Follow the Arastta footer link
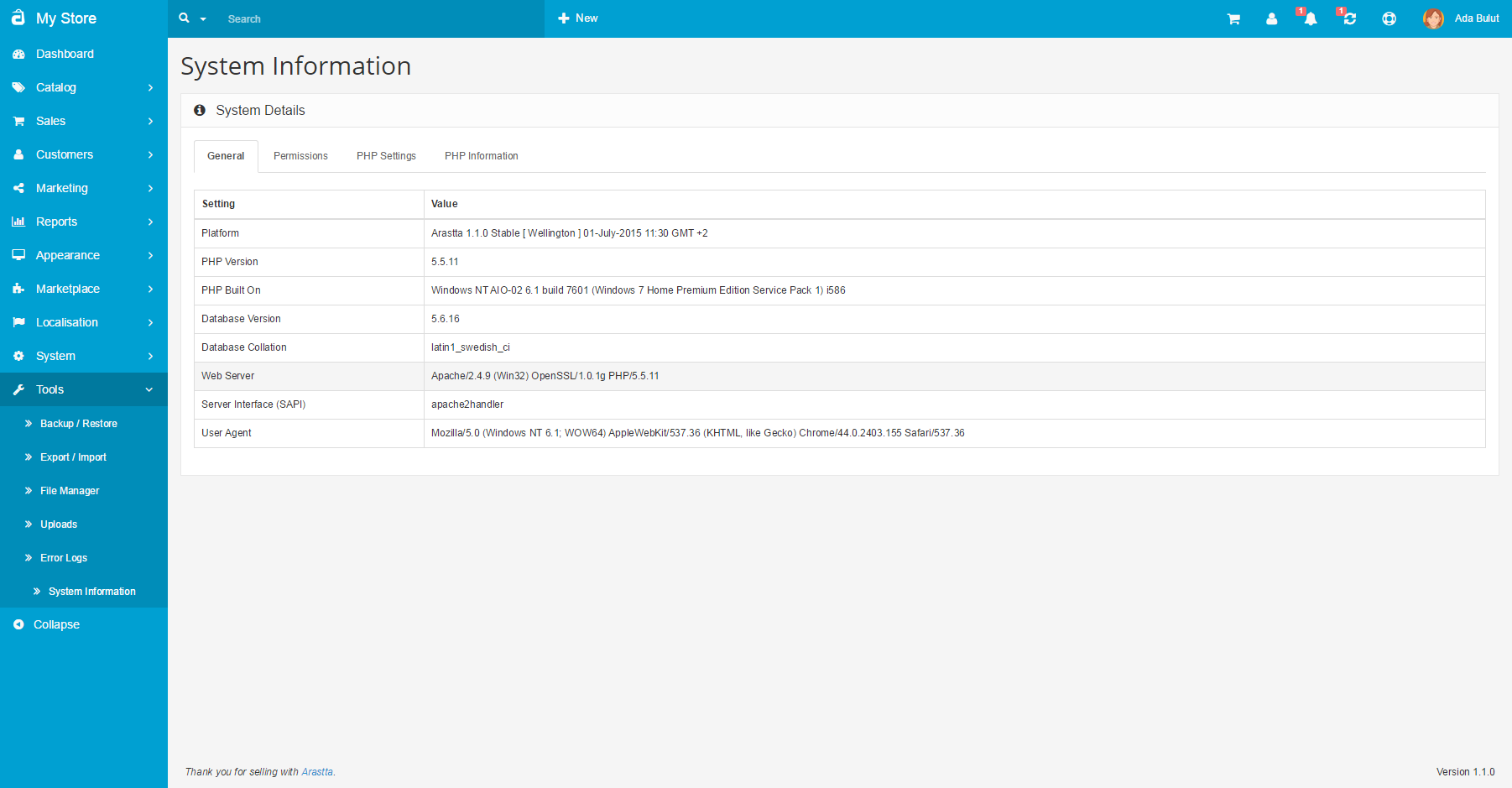 pyautogui.click(x=317, y=772)
